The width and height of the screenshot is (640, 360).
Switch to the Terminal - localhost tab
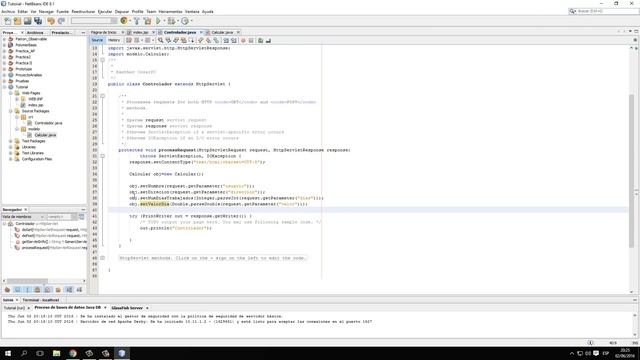[x=41, y=300]
